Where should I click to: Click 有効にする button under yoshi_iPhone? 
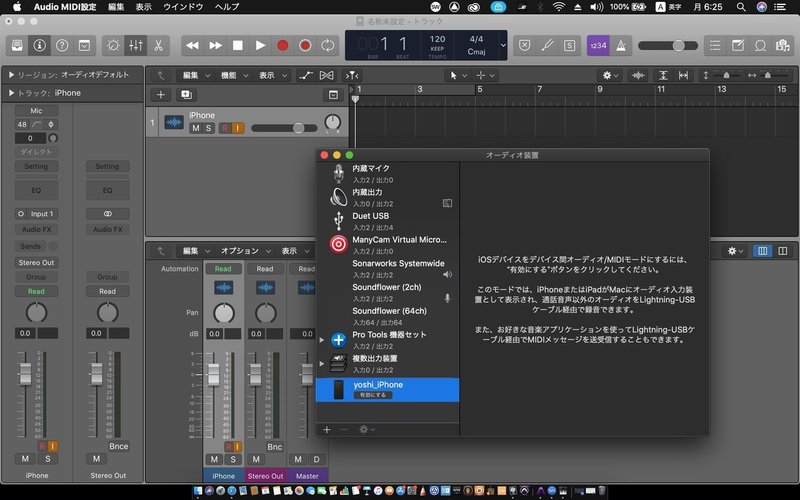coord(373,395)
